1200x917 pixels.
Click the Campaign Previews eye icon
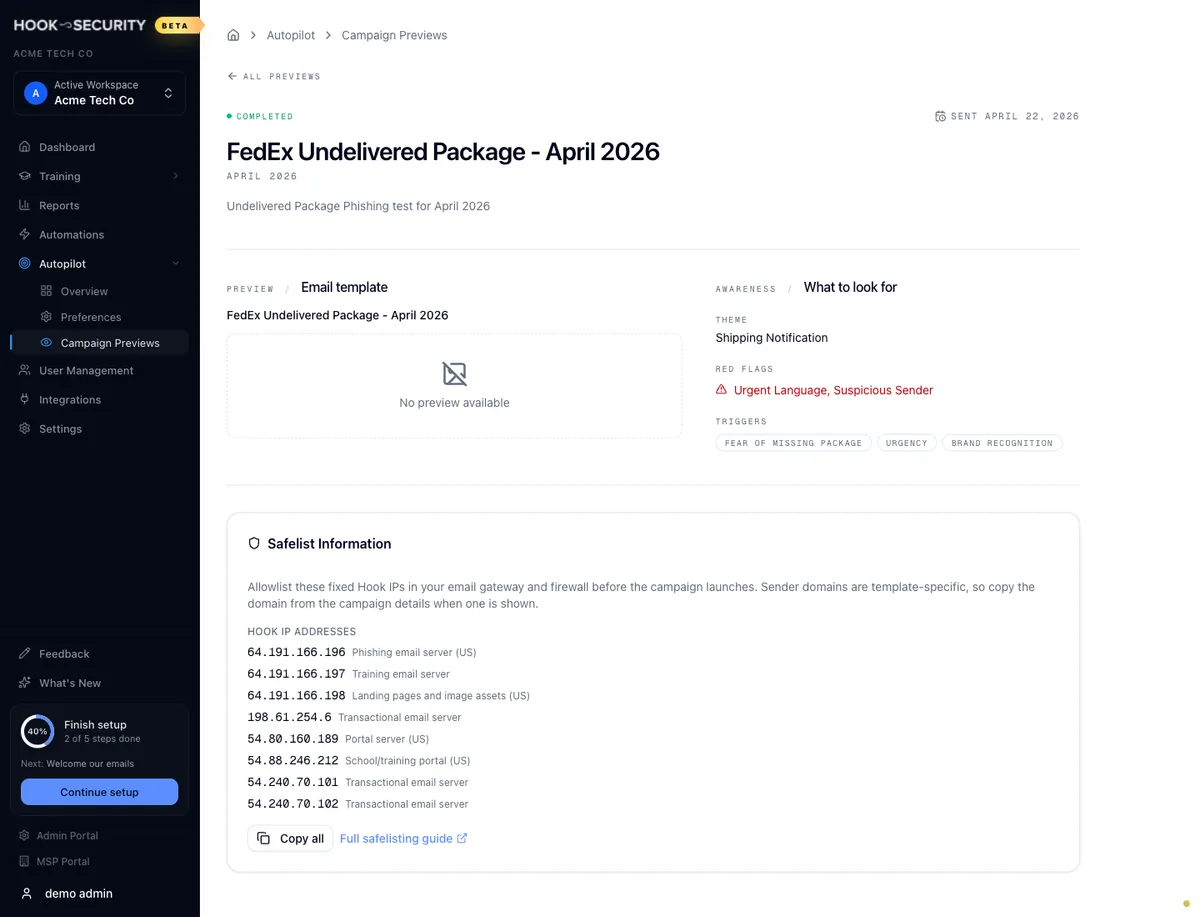[46, 343]
